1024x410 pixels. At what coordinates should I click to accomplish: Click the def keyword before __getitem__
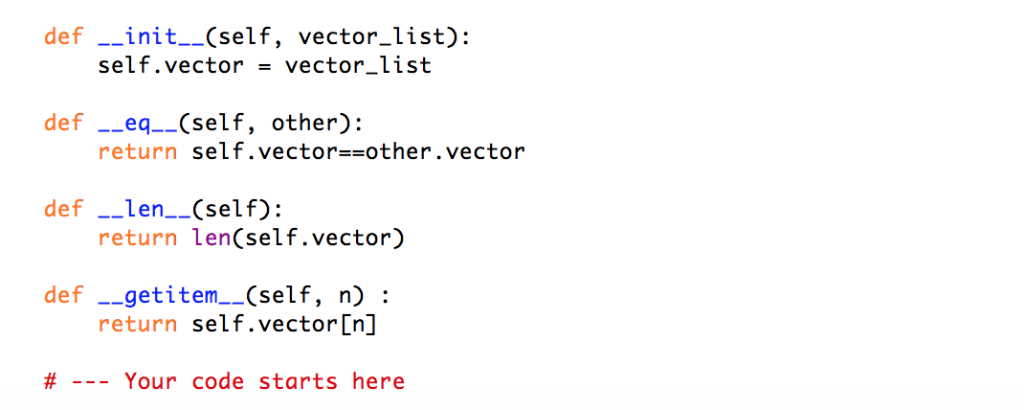click(x=64, y=296)
